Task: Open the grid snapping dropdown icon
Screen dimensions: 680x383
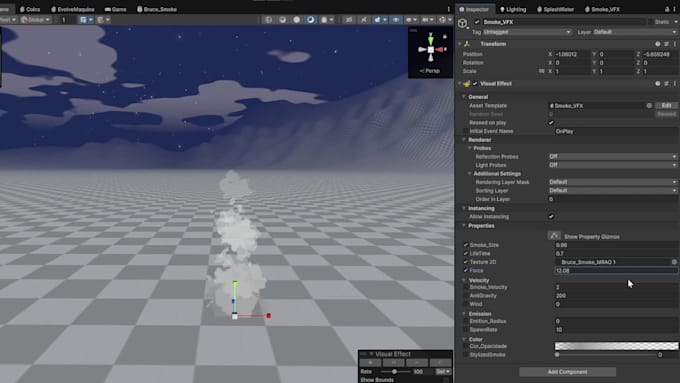Action: (103, 20)
